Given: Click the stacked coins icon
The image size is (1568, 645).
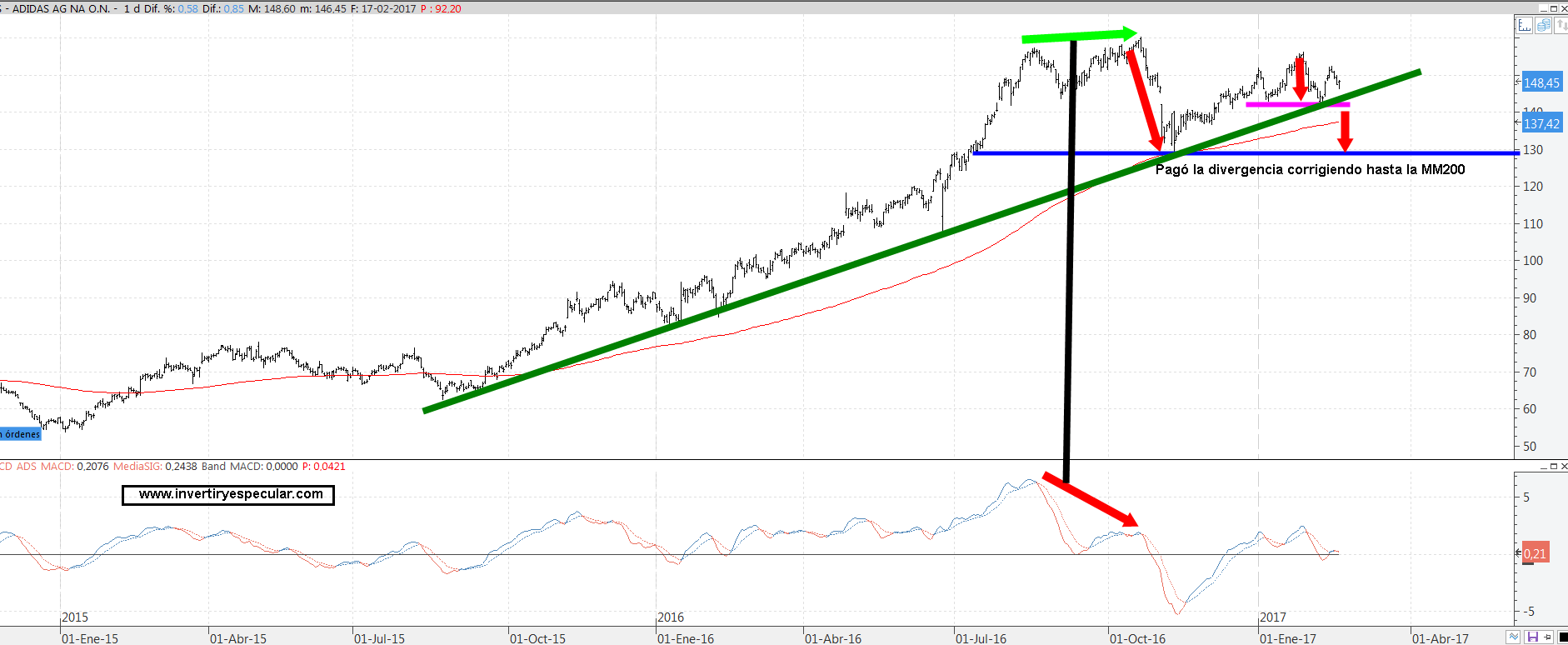Looking at the screenshot, I should pyautogui.click(x=1543, y=25).
